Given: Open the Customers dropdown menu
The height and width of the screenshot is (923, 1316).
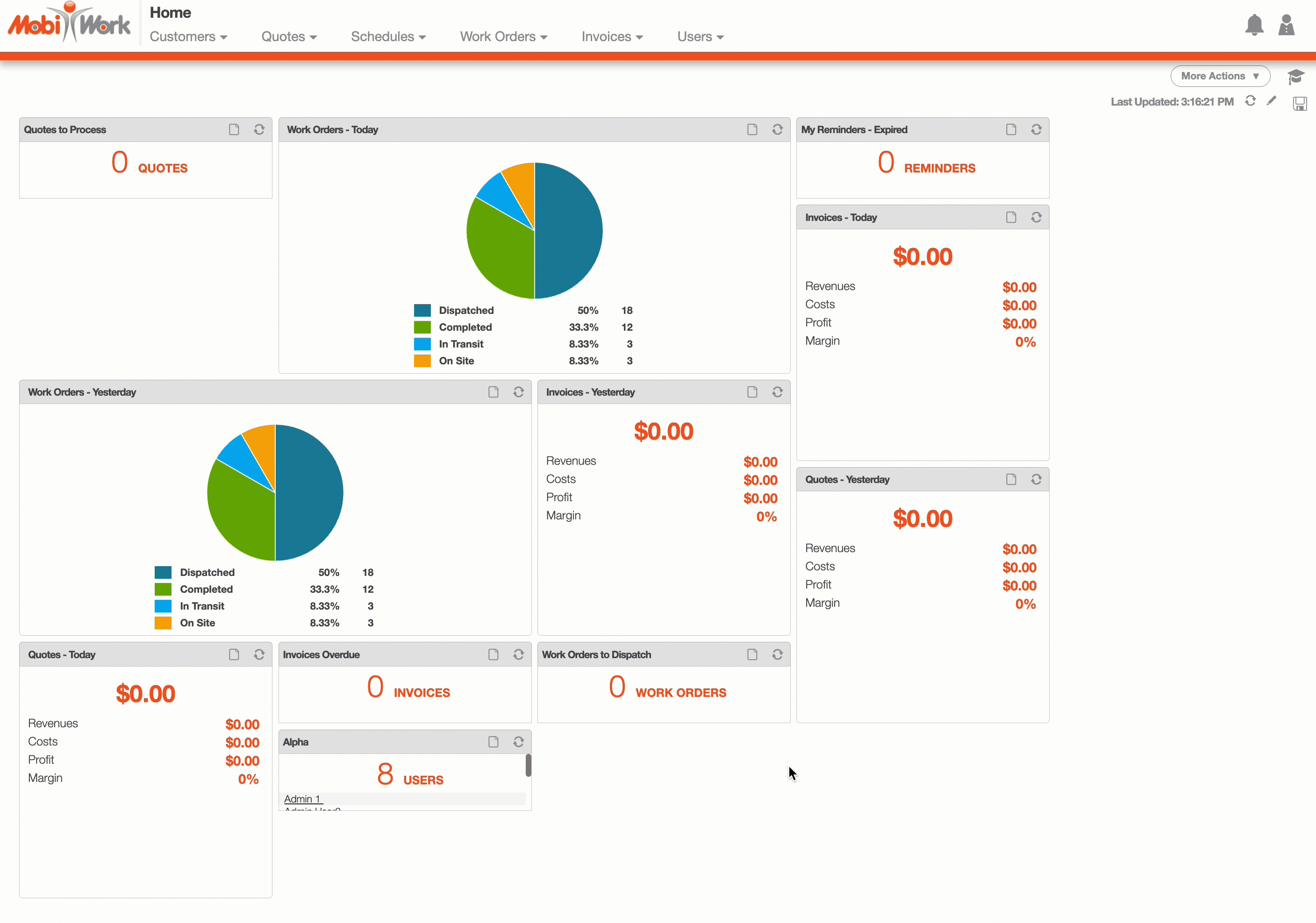Looking at the screenshot, I should [188, 37].
